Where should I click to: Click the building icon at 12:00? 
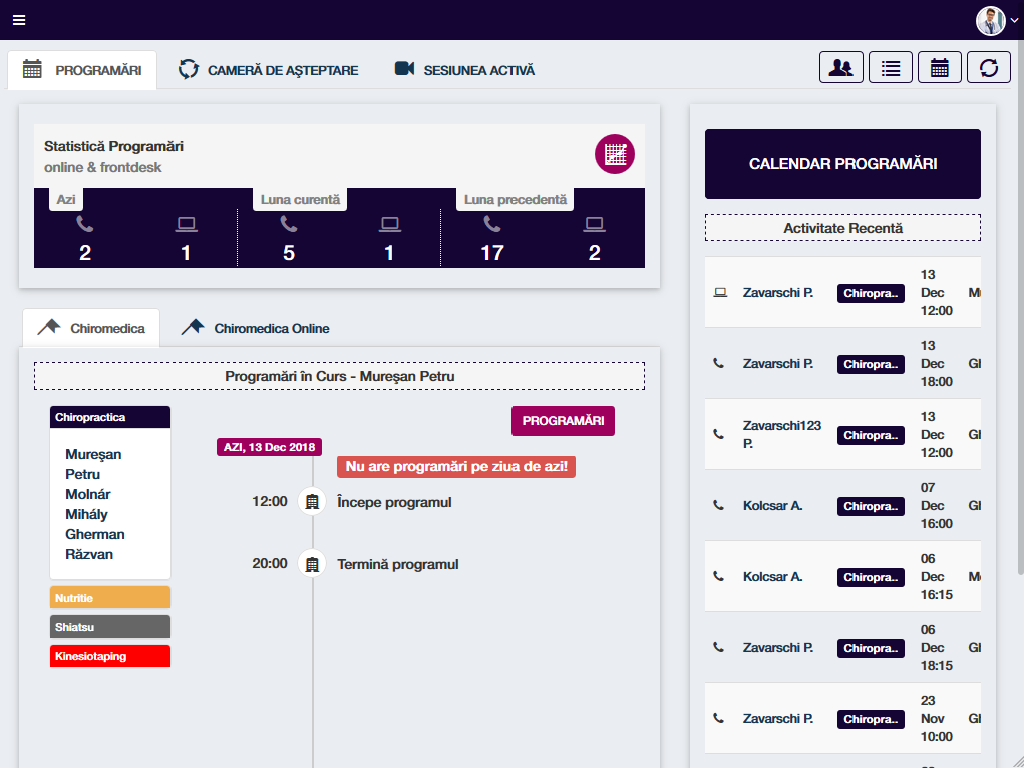click(x=312, y=502)
